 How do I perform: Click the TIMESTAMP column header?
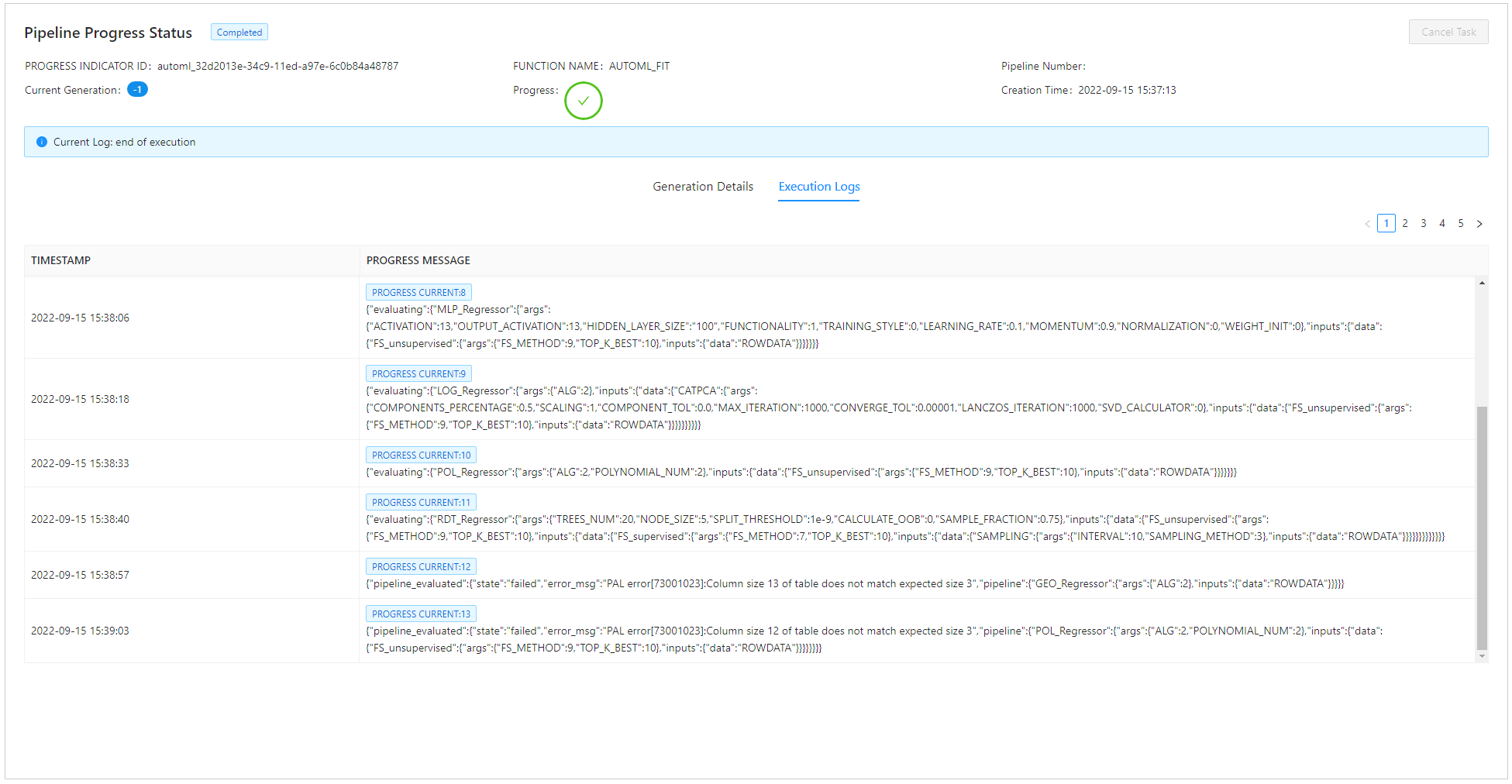60,260
